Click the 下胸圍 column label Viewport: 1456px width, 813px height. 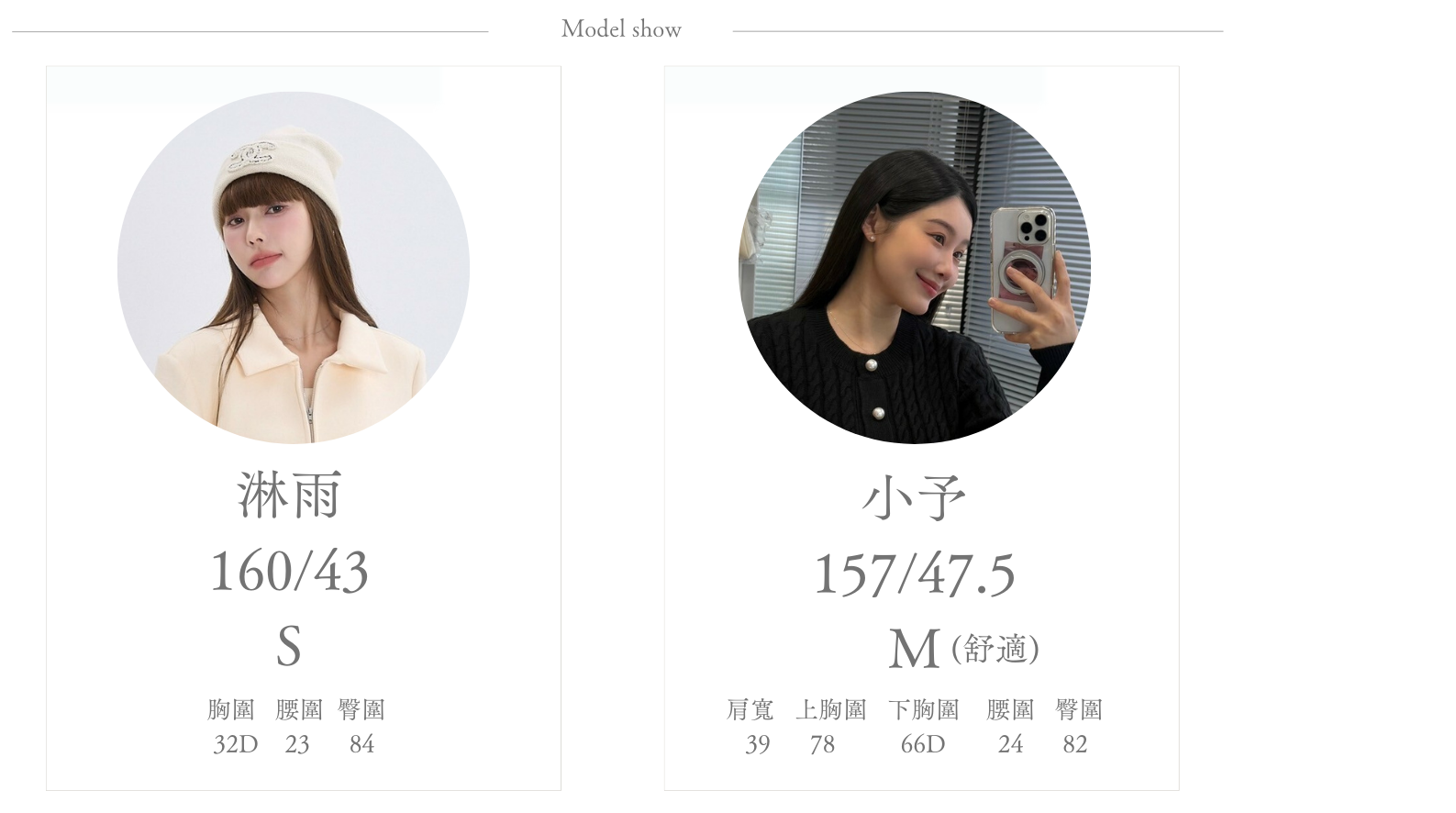(923, 709)
